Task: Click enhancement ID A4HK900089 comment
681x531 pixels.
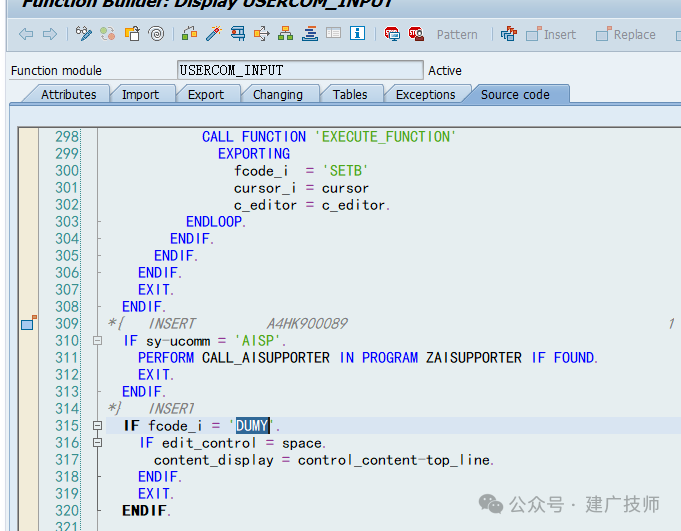Action: (x=307, y=323)
